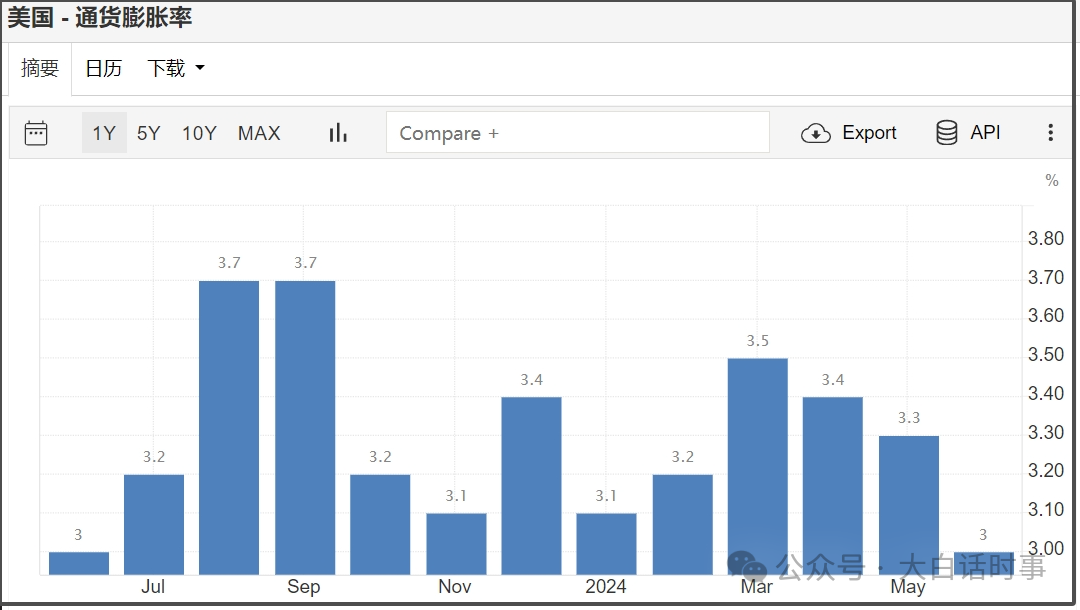
Task: Click the Export cloud download icon
Action: point(816,133)
